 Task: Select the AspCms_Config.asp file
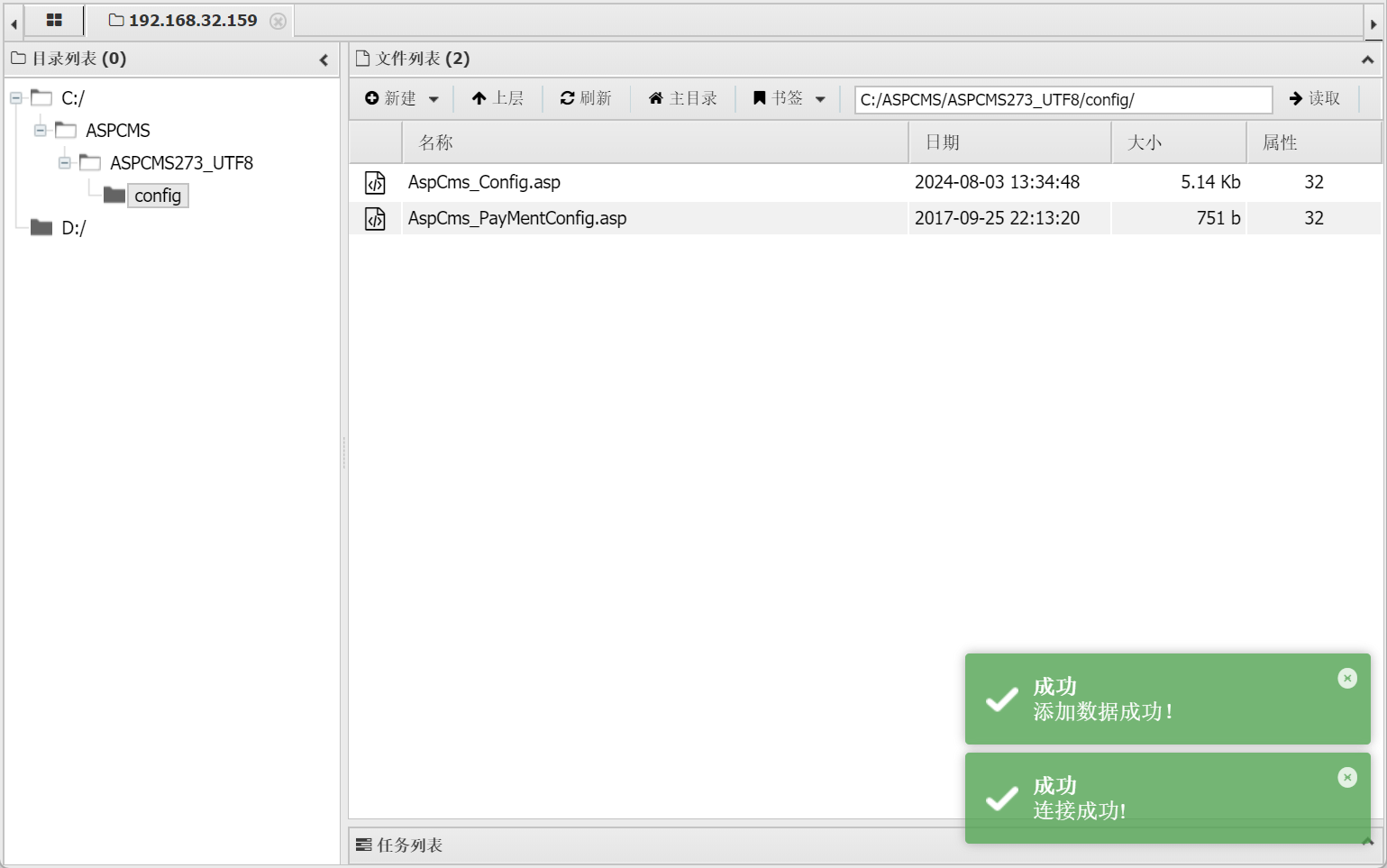[484, 182]
